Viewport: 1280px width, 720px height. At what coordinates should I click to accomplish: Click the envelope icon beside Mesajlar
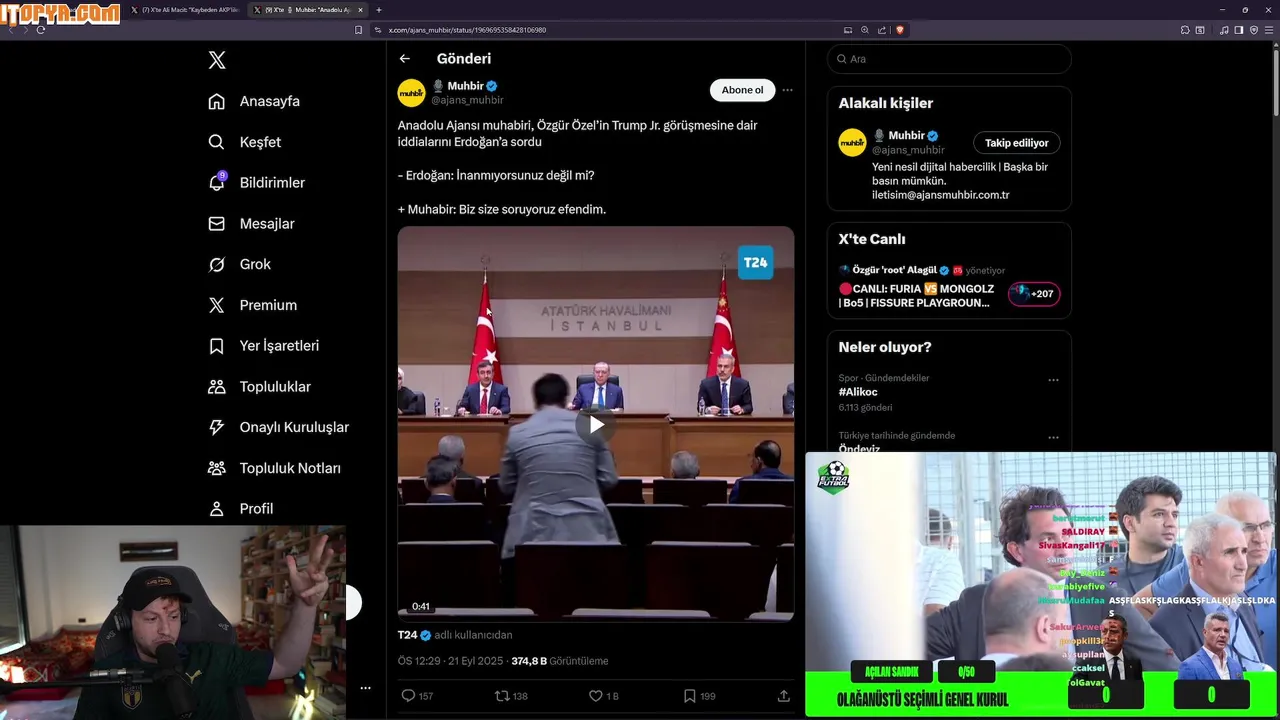(216, 224)
